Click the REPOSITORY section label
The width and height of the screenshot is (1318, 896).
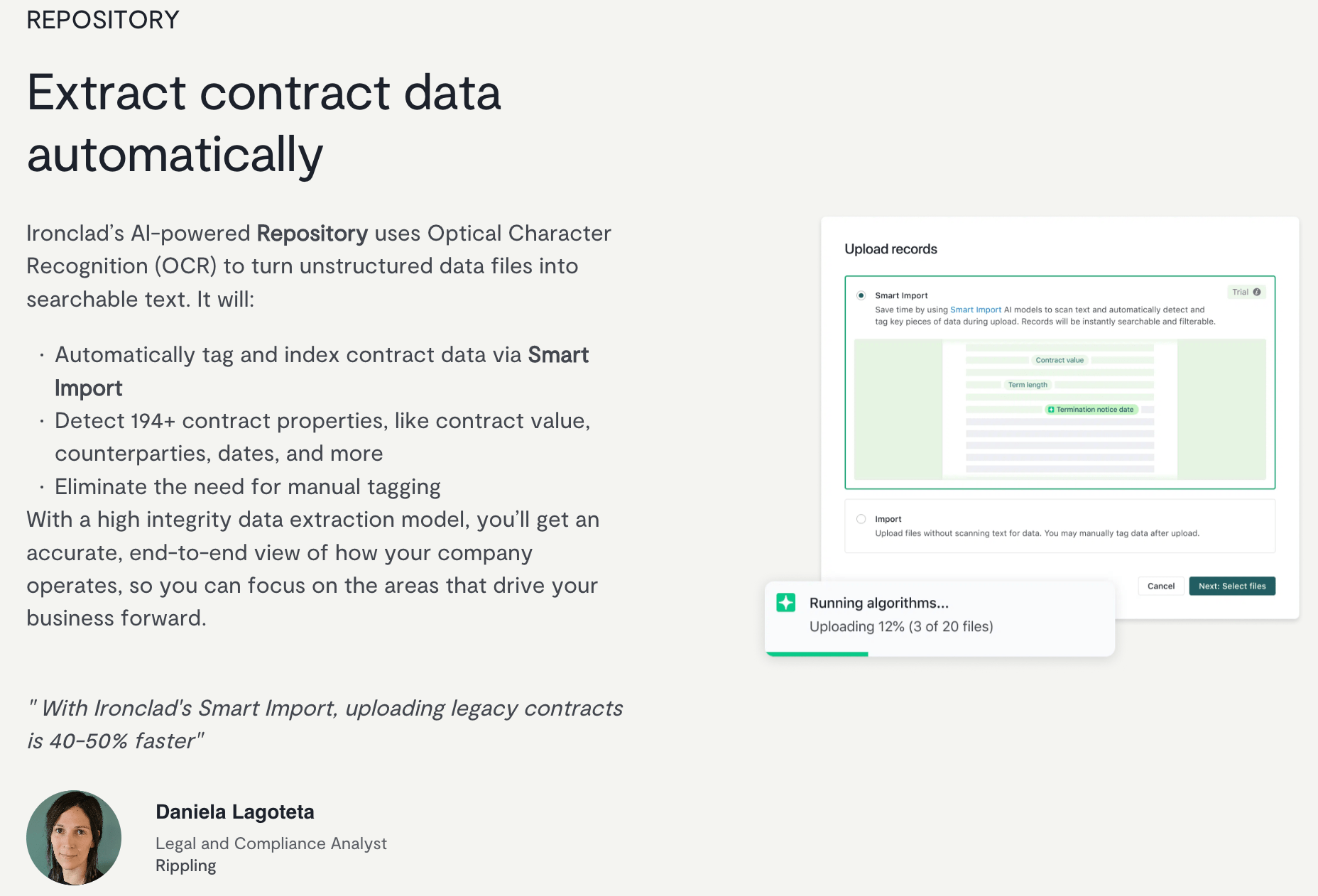click(103, 19)
